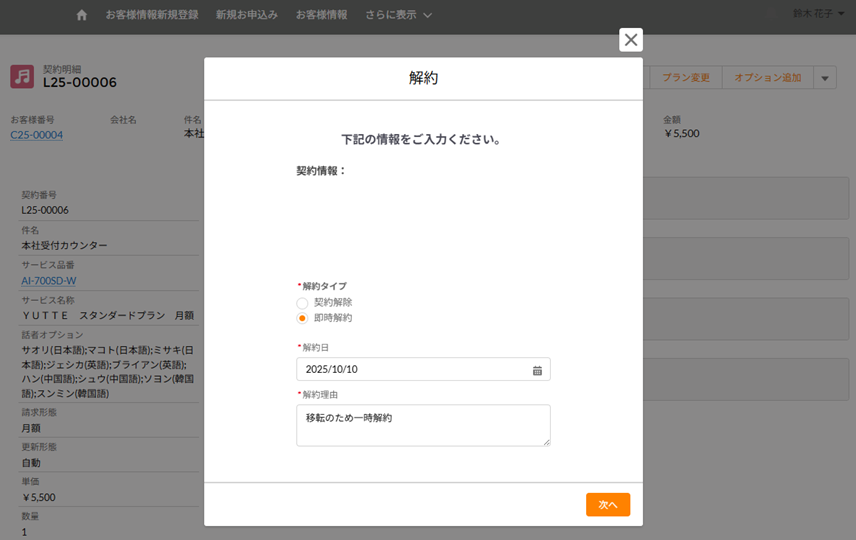856x540 pixels.
Task: Grab the 解約理由 textarea resize handle
Action: 546,442
